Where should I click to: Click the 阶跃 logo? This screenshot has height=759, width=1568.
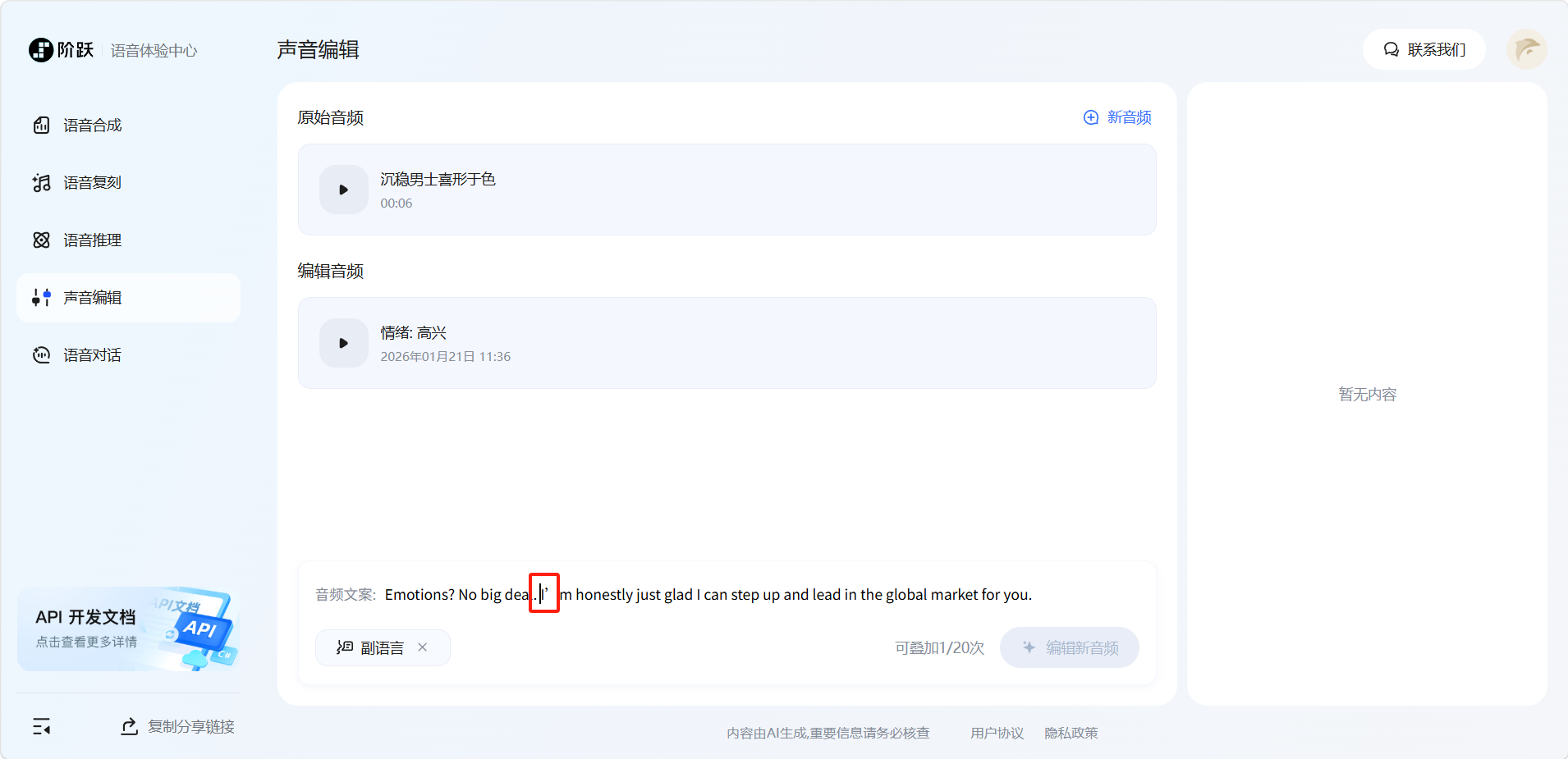(62, 50)
